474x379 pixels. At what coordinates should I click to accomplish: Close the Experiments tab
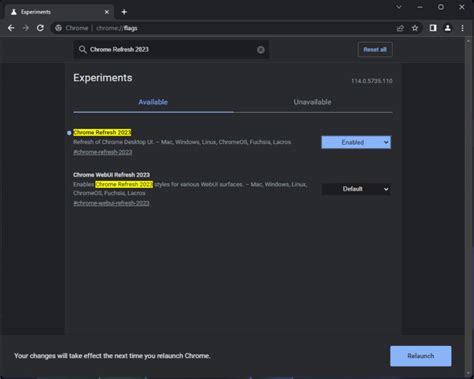coord(107,12)
